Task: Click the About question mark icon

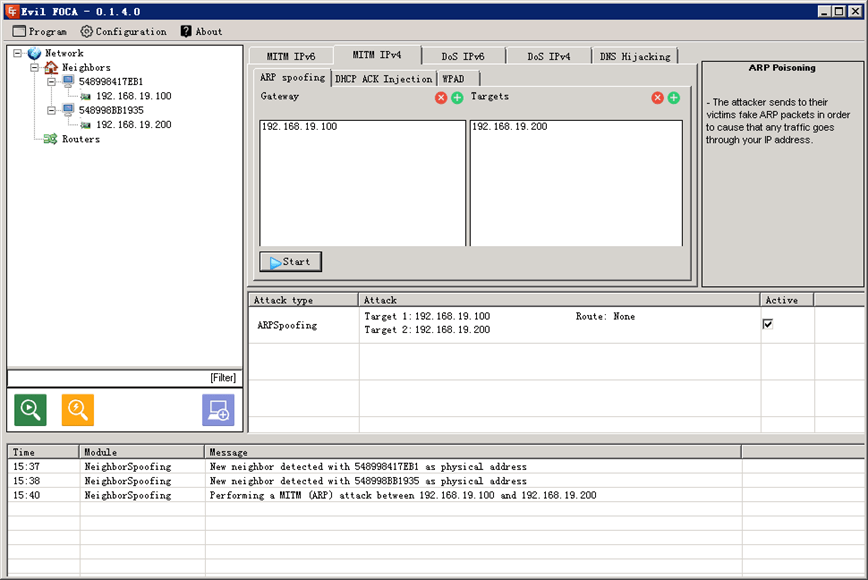Action: (186, 32)
